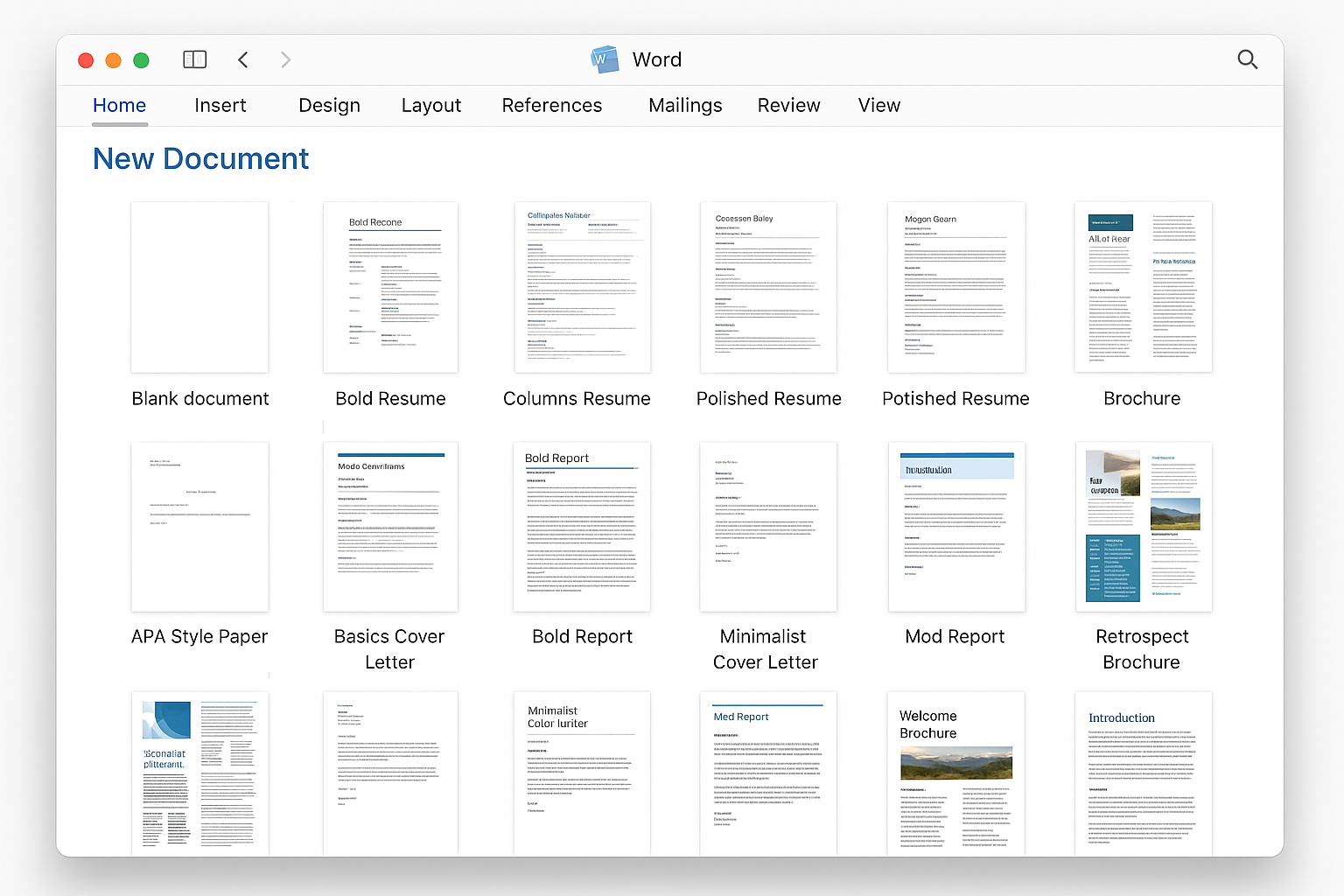Choose the Bold Resume template thumbnail
Viewport: 1344px width, 896px height.
click(390, 287)
